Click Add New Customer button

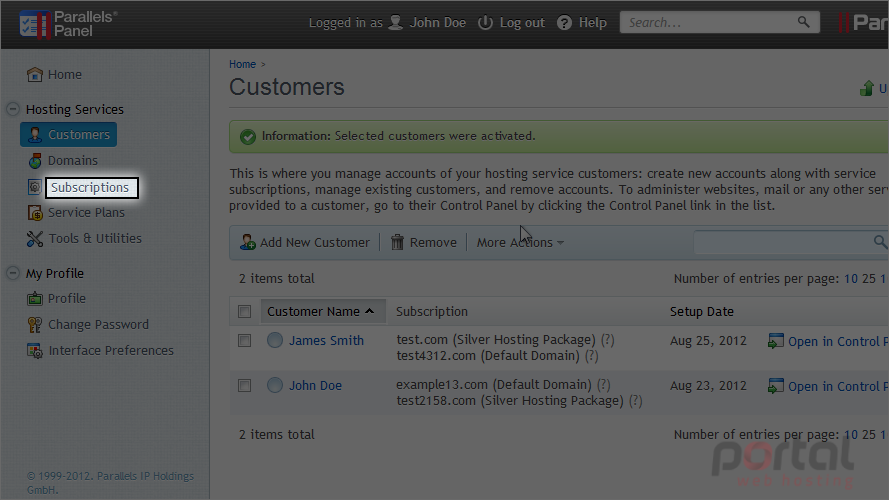tap(305, 243)
